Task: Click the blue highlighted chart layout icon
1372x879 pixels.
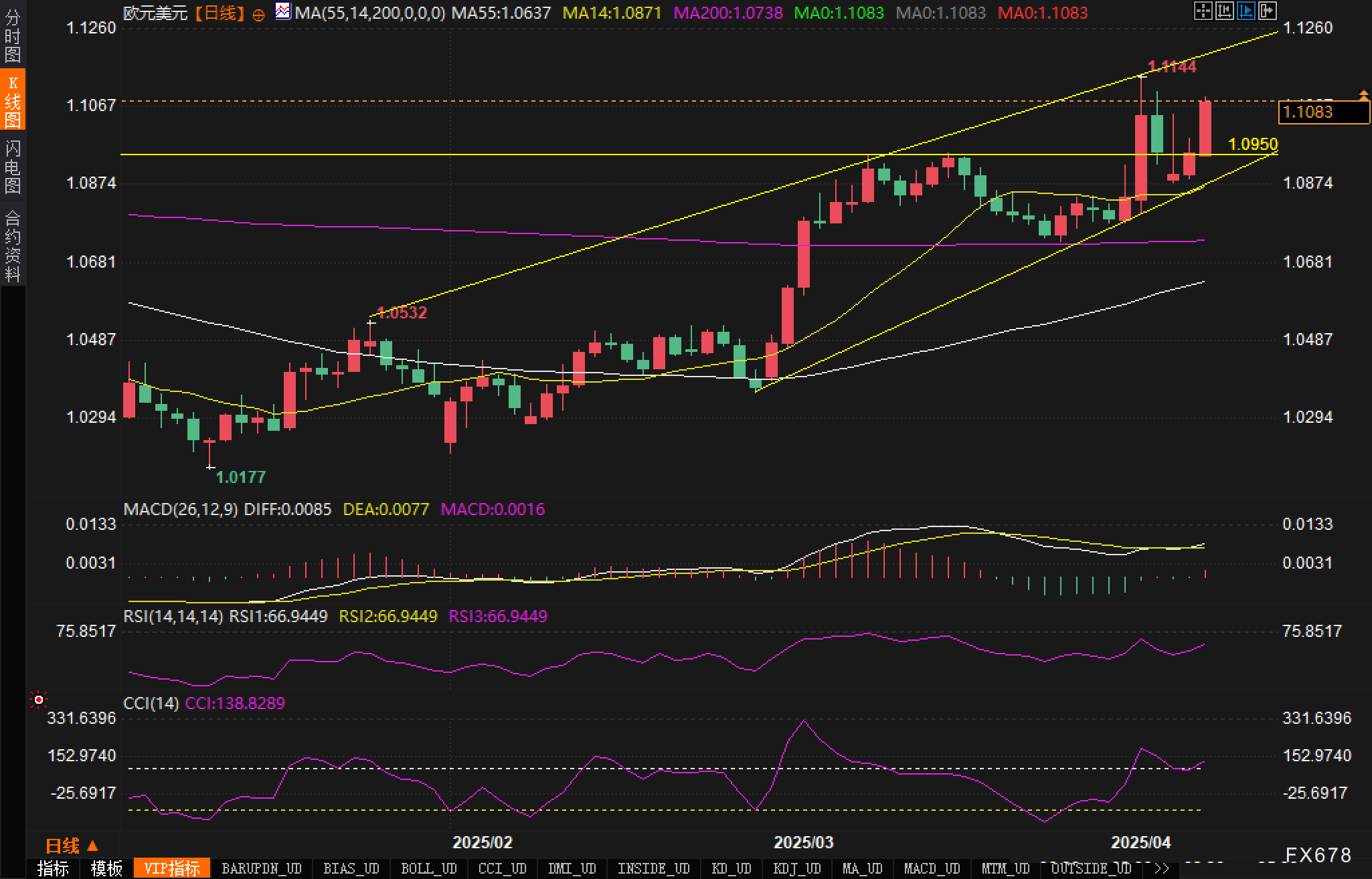Action: (x=1246, y=11)
